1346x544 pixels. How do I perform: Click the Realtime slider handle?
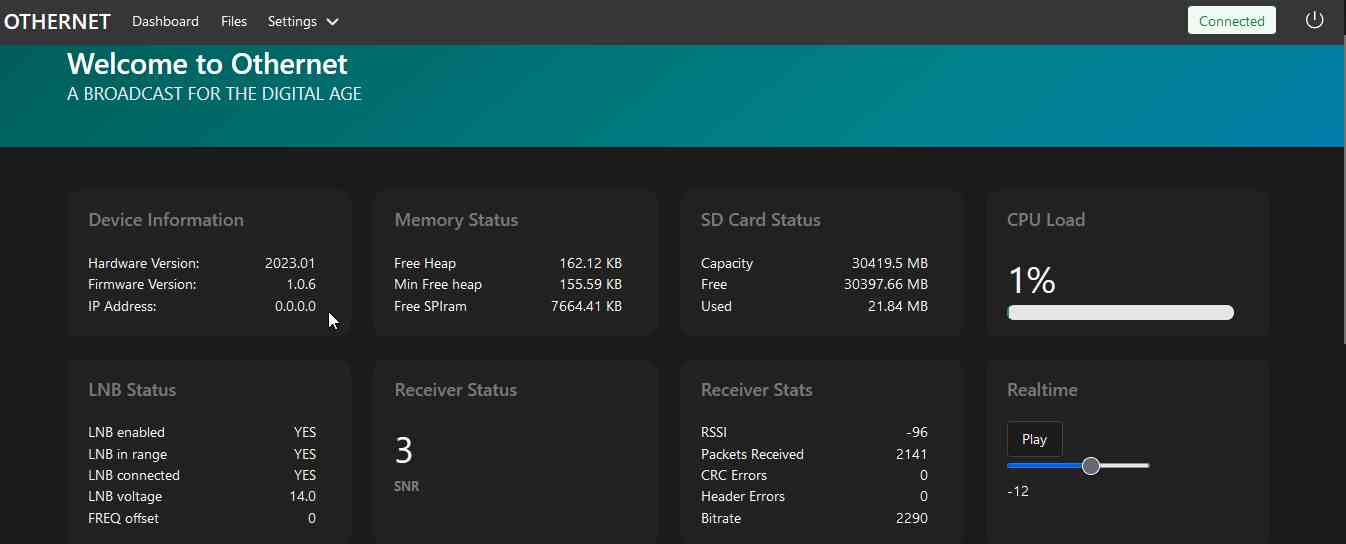tap(1091, 466)
